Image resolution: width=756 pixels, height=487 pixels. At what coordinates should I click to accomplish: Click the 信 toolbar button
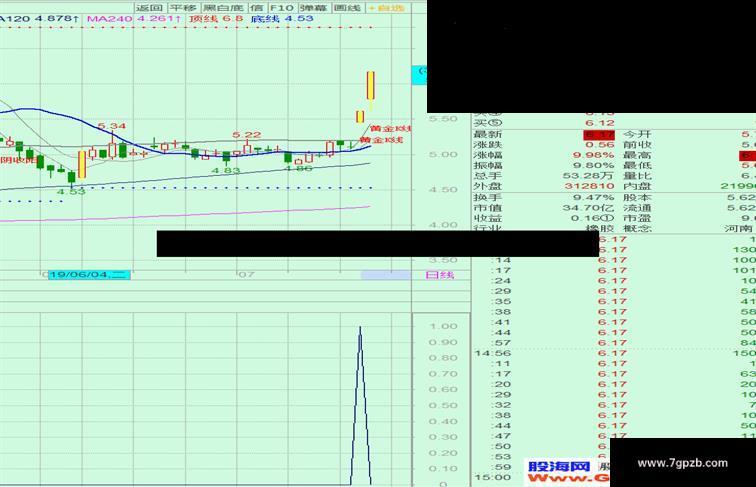(x=256, y=8)
